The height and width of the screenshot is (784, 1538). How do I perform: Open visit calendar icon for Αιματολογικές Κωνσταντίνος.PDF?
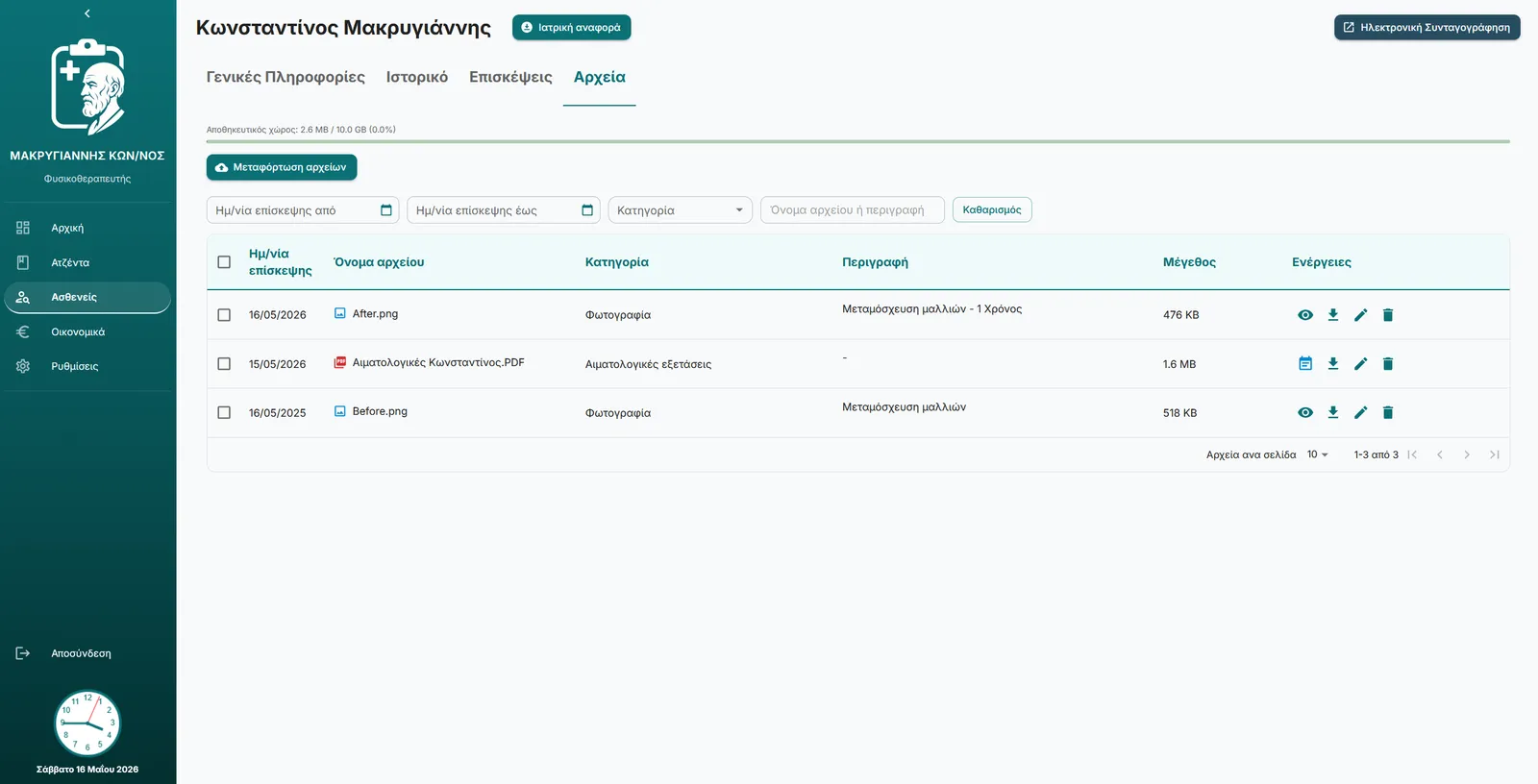click(1305, 364)
